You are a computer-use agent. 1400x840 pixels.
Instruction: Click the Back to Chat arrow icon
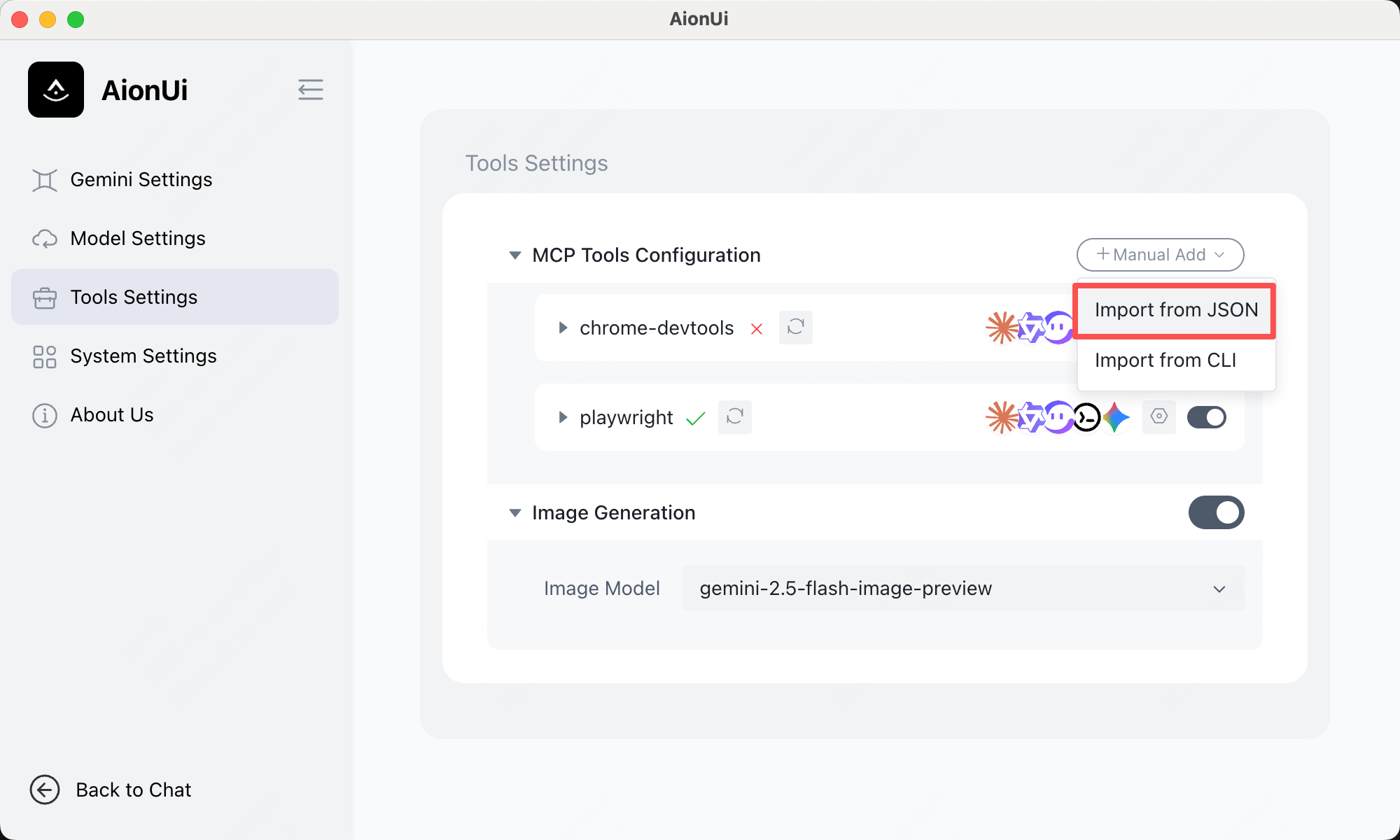tap(45, 790)
